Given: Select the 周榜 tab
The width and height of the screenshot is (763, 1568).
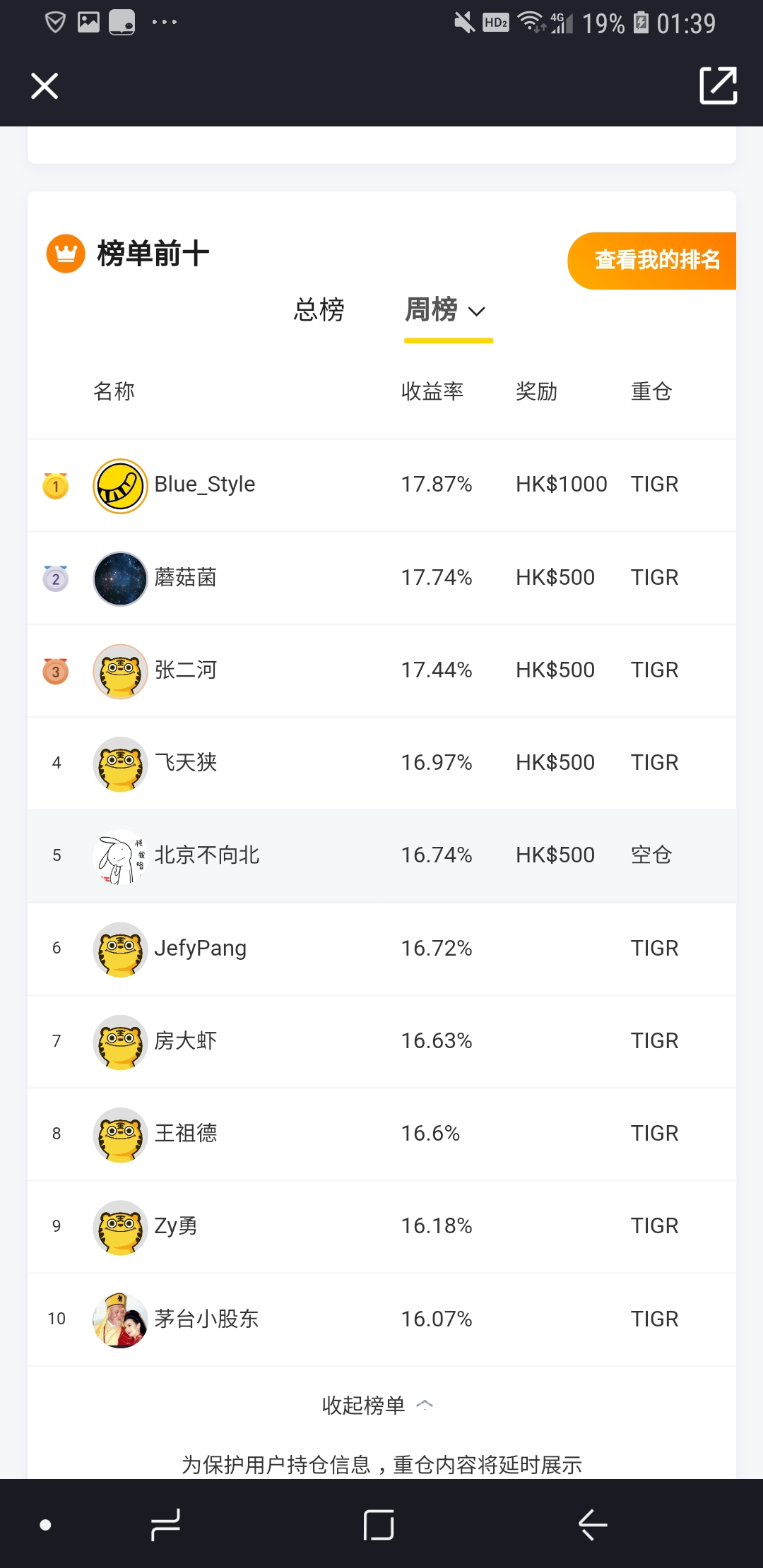Looking at the screenshot, I should tap(431, 309).
